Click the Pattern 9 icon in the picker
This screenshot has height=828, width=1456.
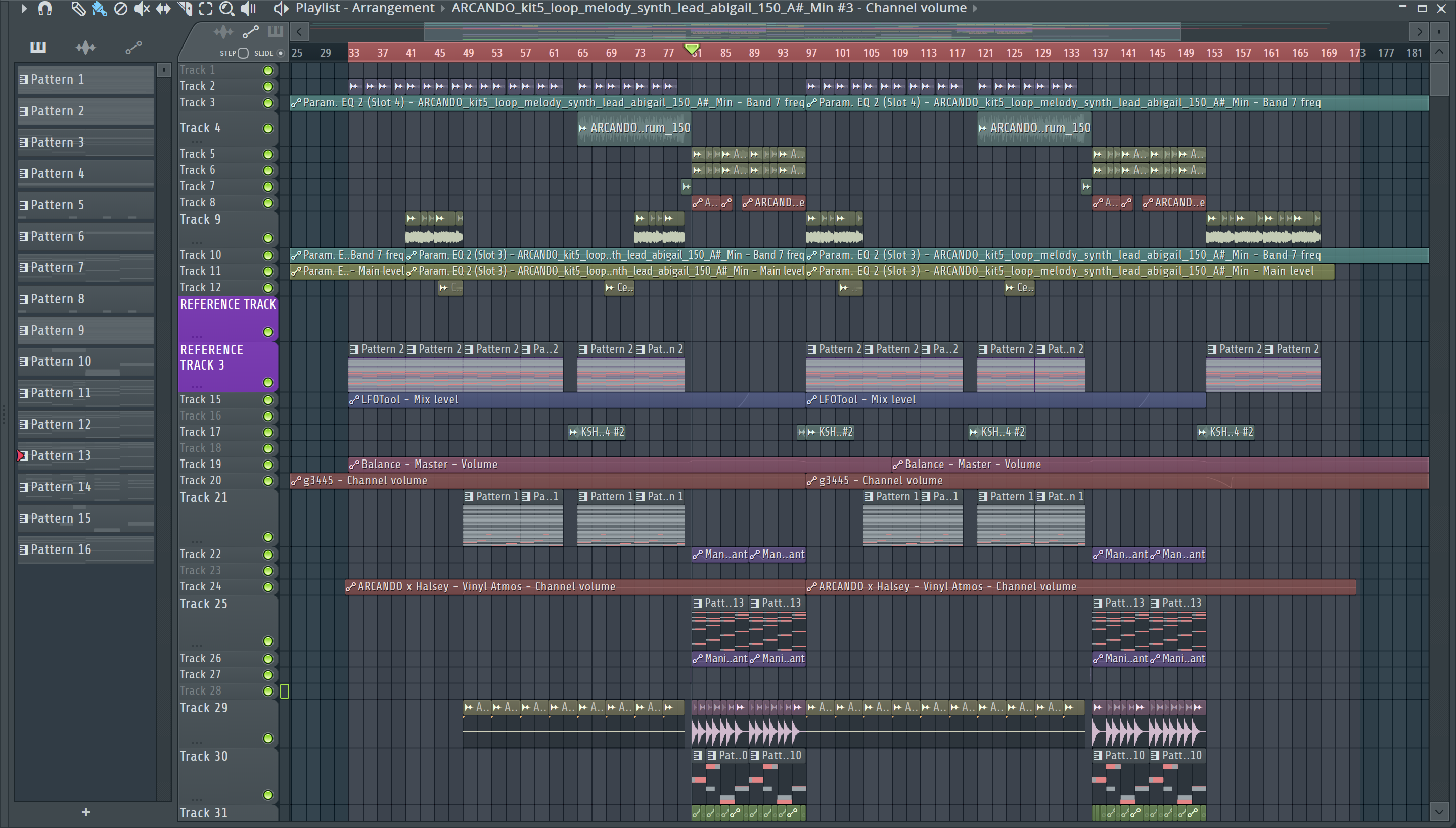[23, 331]
